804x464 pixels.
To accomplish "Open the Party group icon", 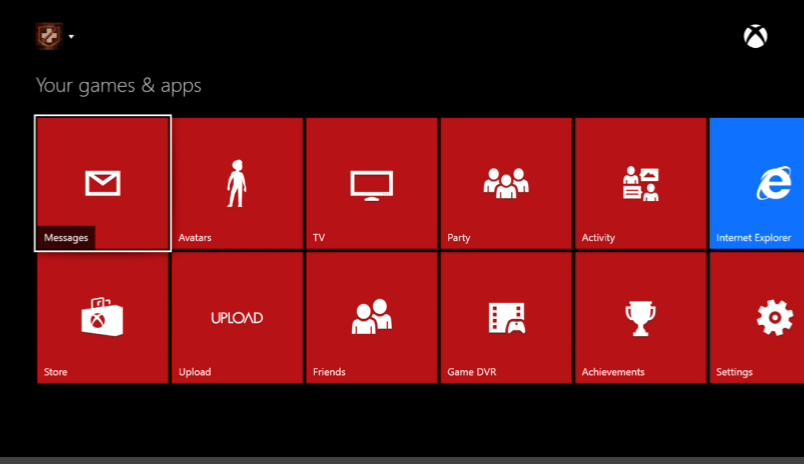I will [x=505, y=183].
